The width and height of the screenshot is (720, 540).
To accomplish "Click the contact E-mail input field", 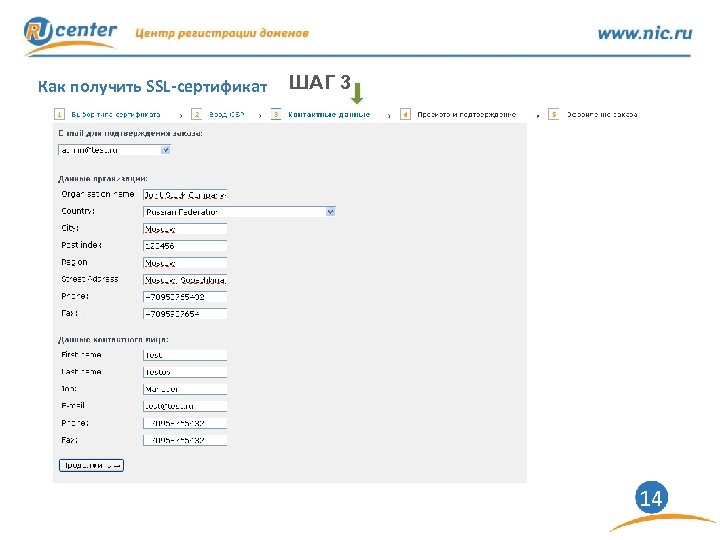I will pos(185,406).
